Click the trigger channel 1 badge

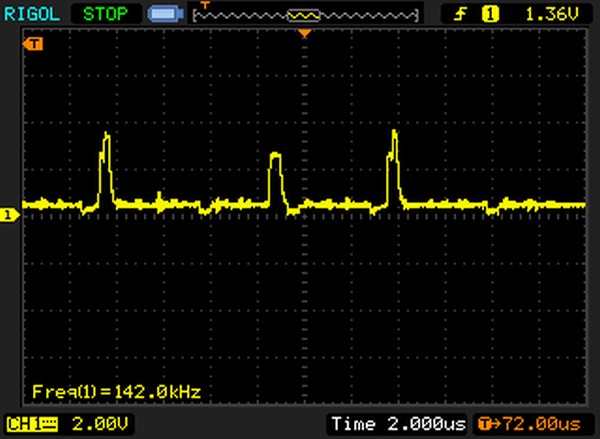pos(491,14)
